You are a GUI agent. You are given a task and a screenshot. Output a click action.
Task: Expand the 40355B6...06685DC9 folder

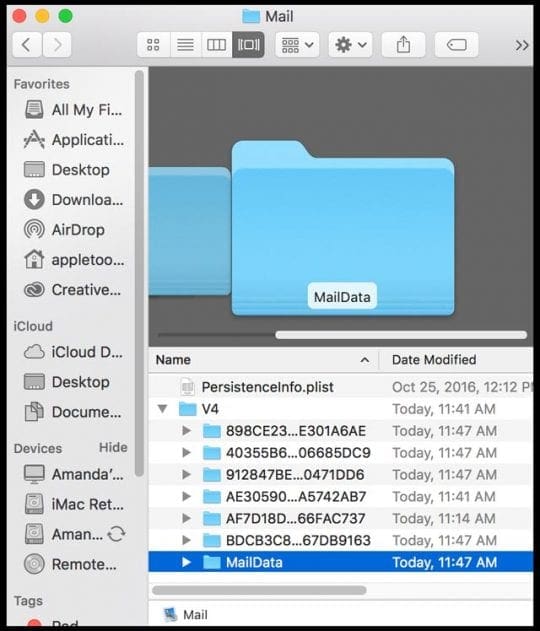[x=186, y=453]
